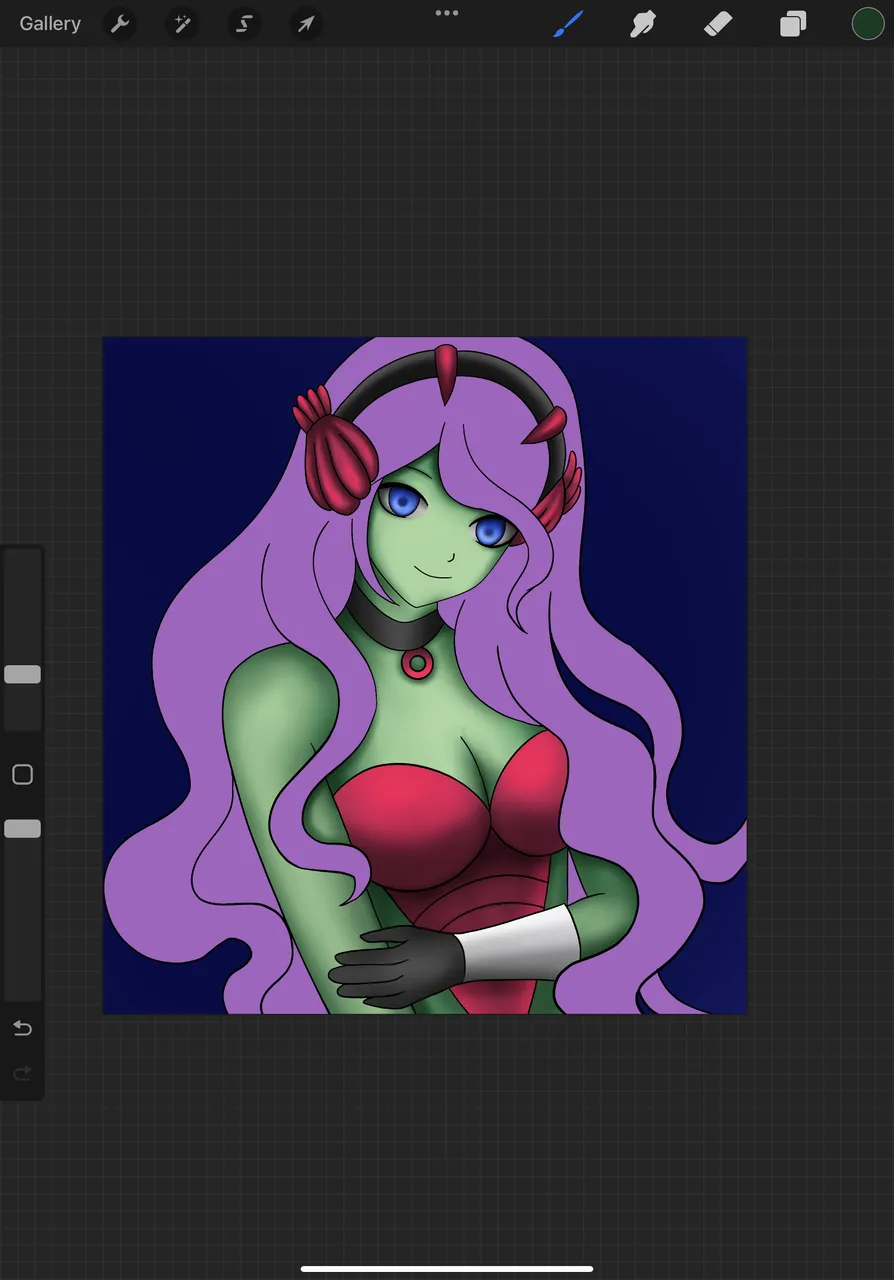894x1280 pixels.
Task: Activate the Selection tool
Action: [x=244, y=24]
